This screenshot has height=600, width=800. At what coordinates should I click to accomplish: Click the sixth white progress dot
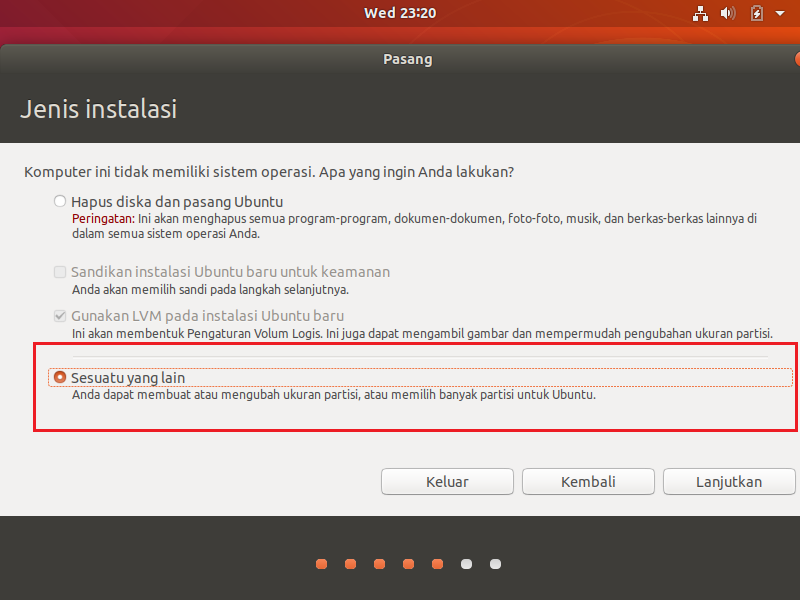point(466,564)
